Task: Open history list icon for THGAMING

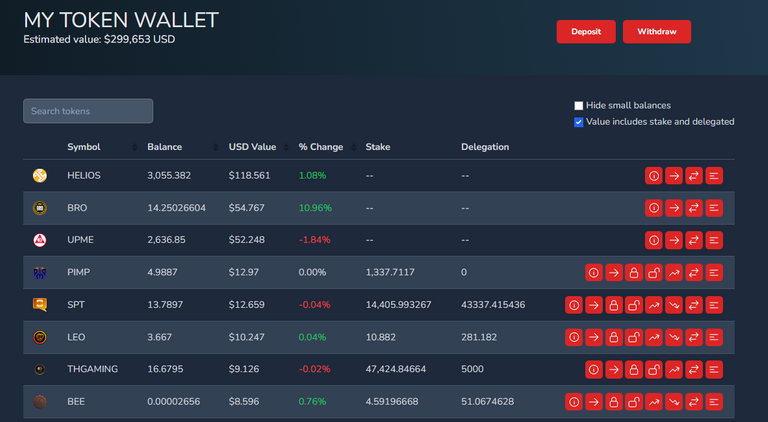Action: pos(714,370)
